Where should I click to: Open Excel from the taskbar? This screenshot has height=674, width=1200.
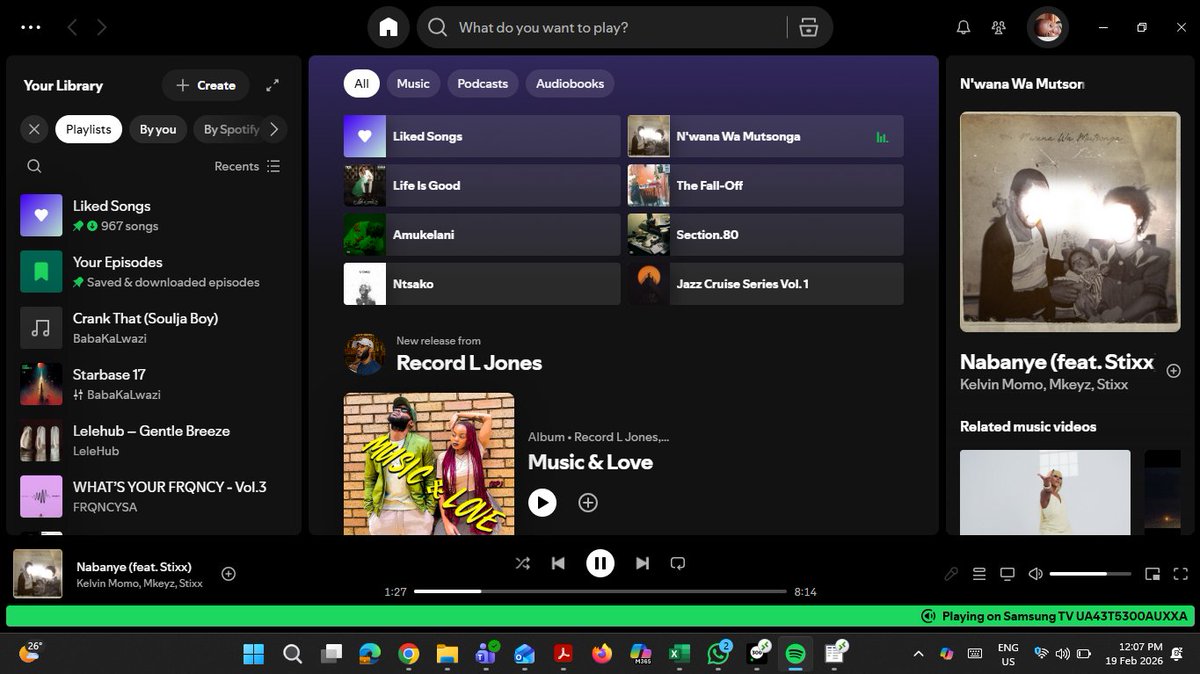point(679,654)
